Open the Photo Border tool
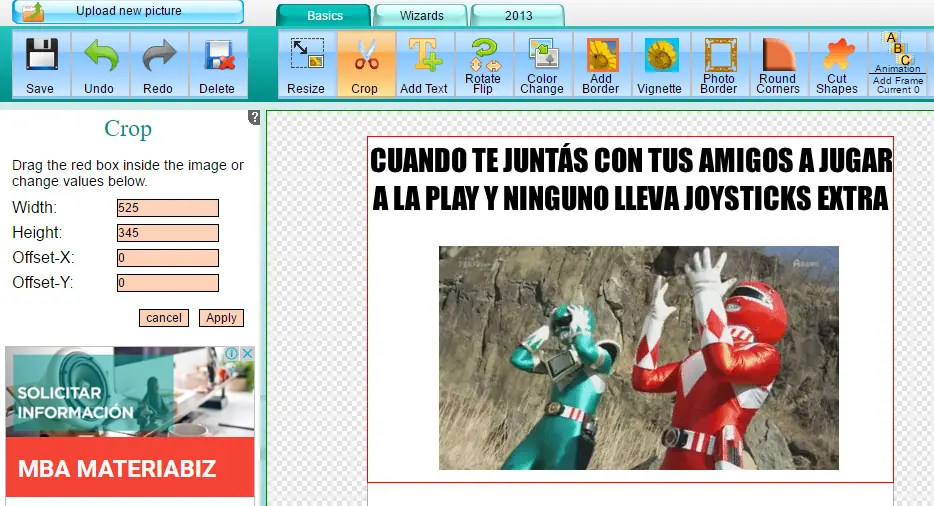The image size is (934, 506). click(x=720, y=64)
